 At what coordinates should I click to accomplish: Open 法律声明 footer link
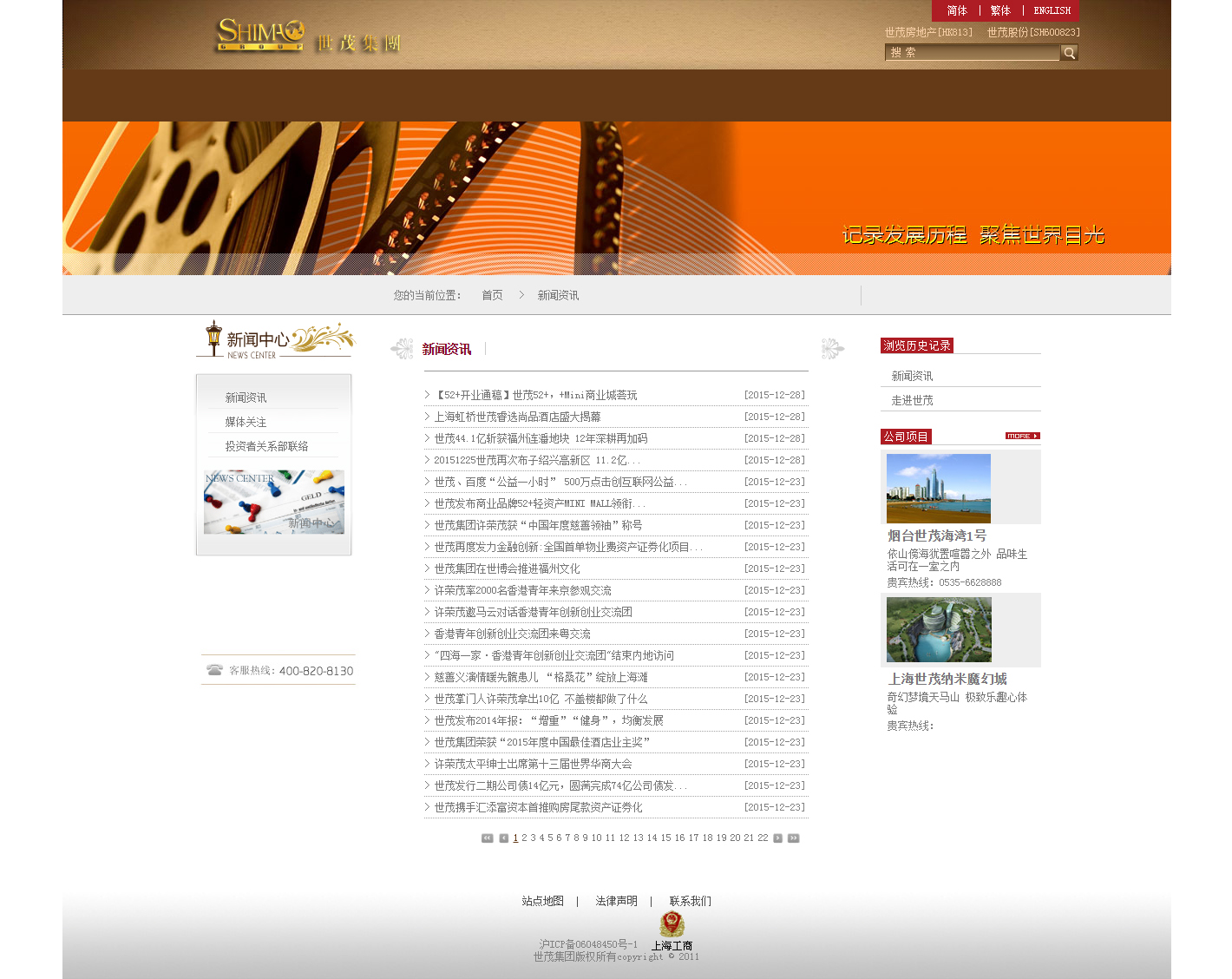(x=616, y=901)
